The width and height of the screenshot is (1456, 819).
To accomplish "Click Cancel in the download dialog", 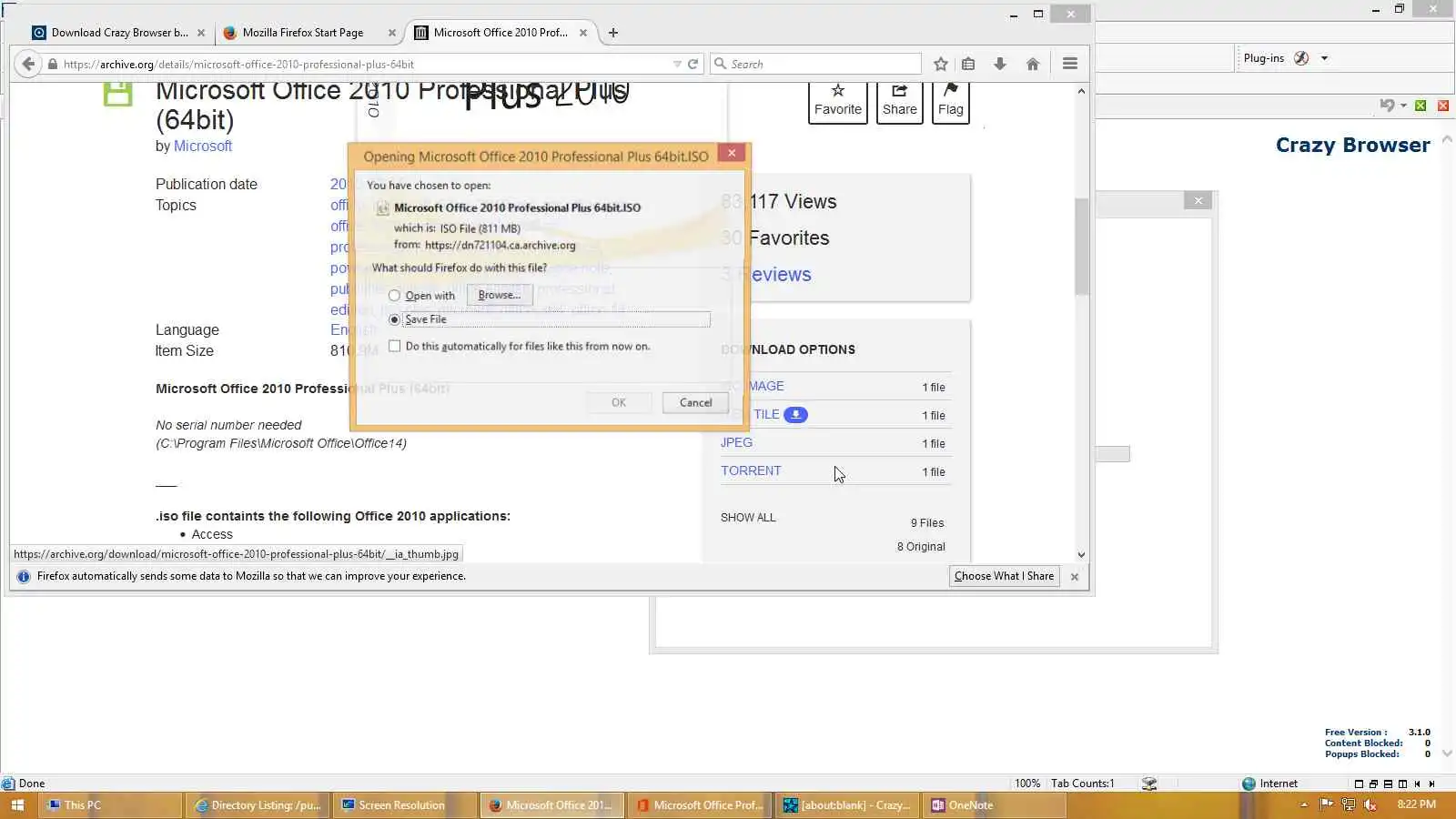I will coord(695,402).
